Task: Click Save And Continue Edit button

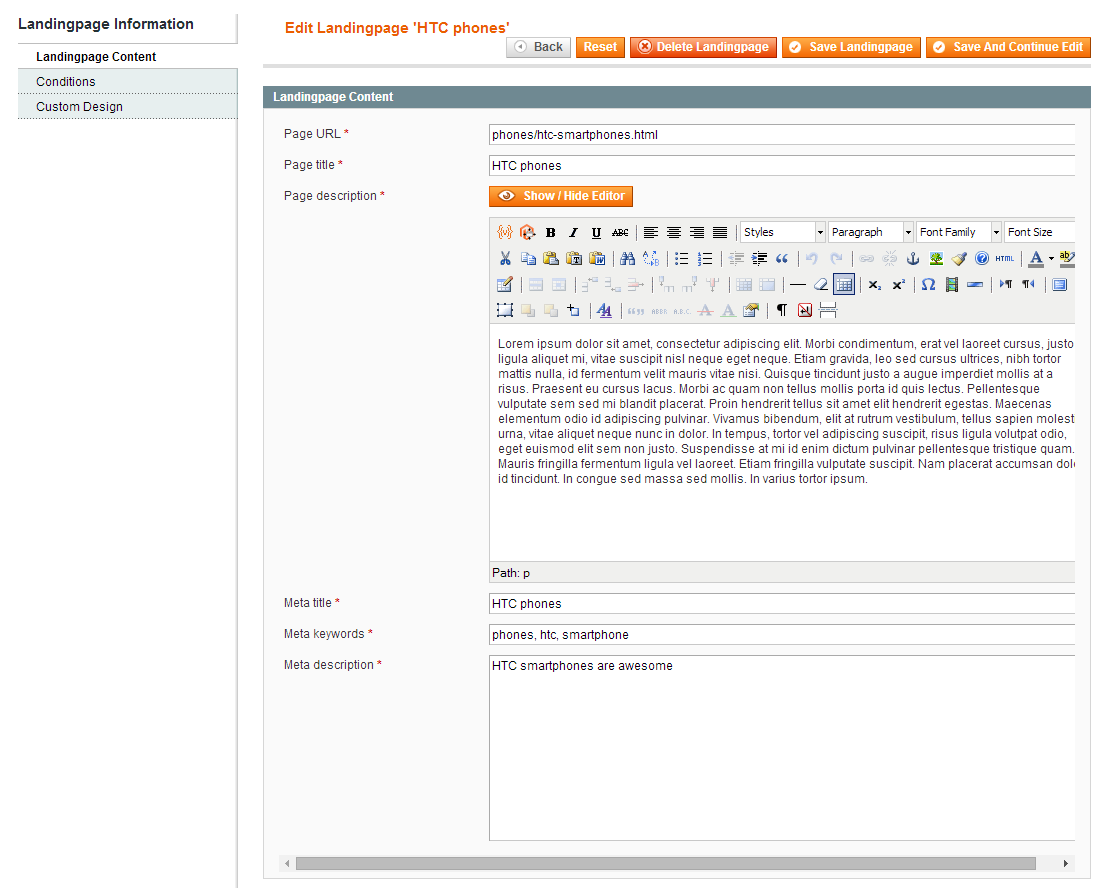Action: click(1008, 47)
